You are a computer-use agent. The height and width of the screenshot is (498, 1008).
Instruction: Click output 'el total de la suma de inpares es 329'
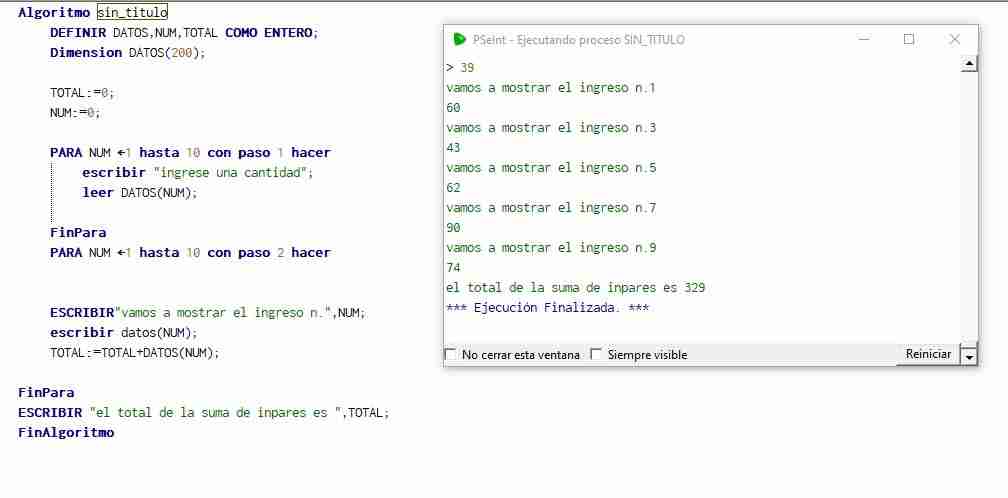pyautogui.click(x=575, y=287)
